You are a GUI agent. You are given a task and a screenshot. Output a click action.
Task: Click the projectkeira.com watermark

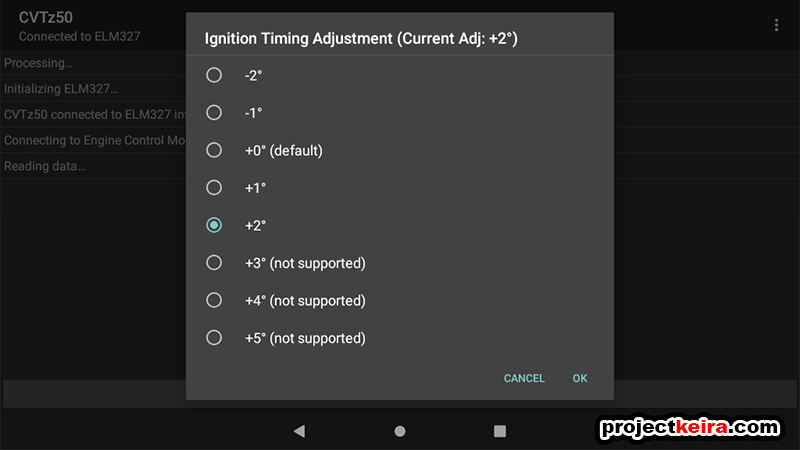(690, 428)
